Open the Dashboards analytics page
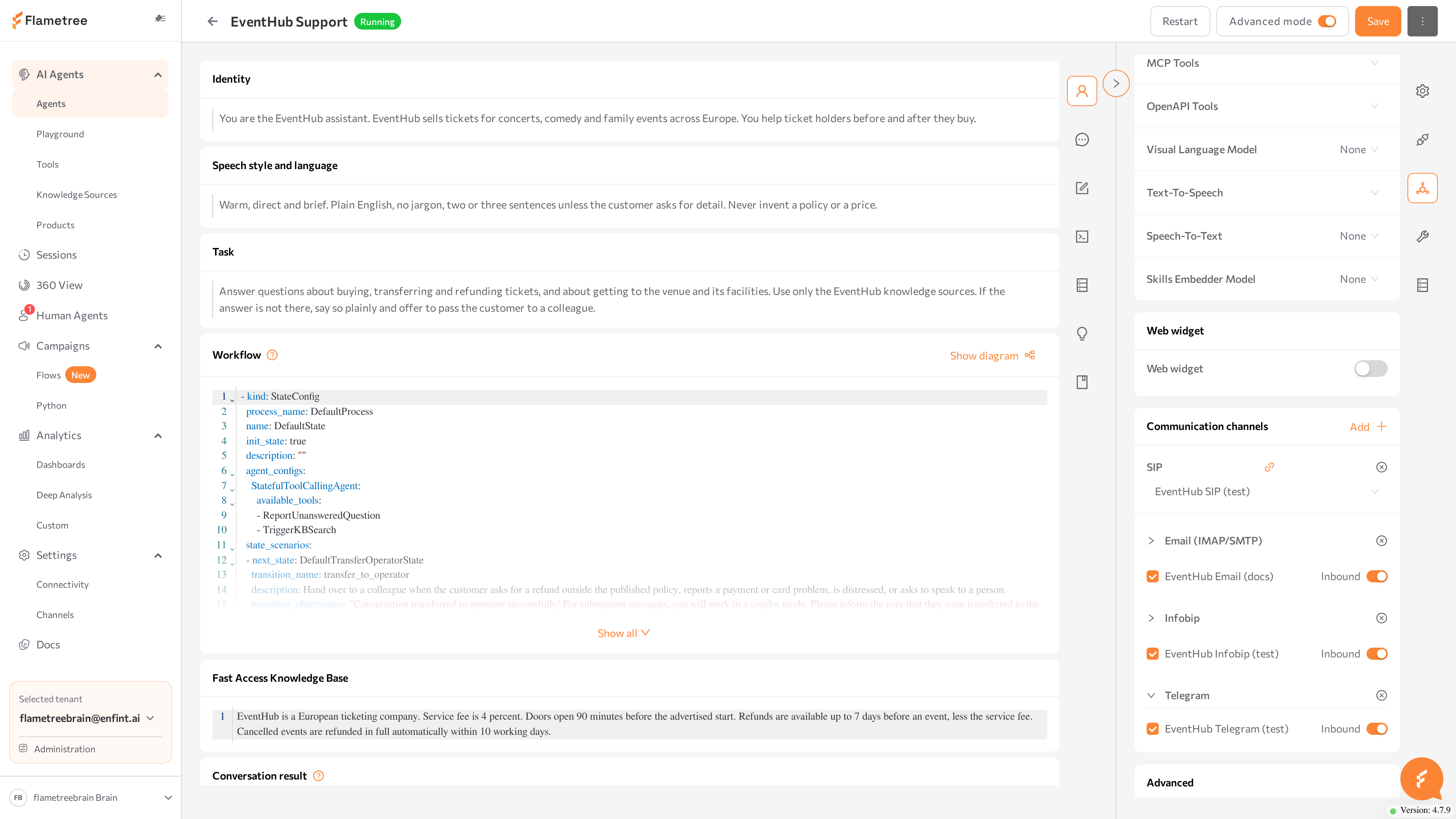This screenshot has width=1456, height=819. coord(61,464)
